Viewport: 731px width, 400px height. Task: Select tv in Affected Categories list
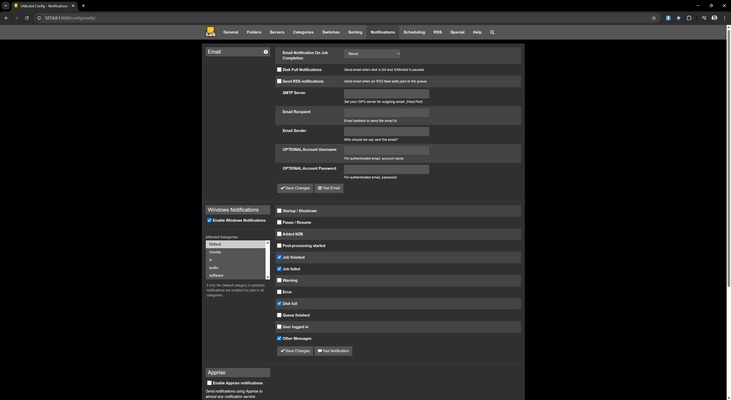point(235,260)
